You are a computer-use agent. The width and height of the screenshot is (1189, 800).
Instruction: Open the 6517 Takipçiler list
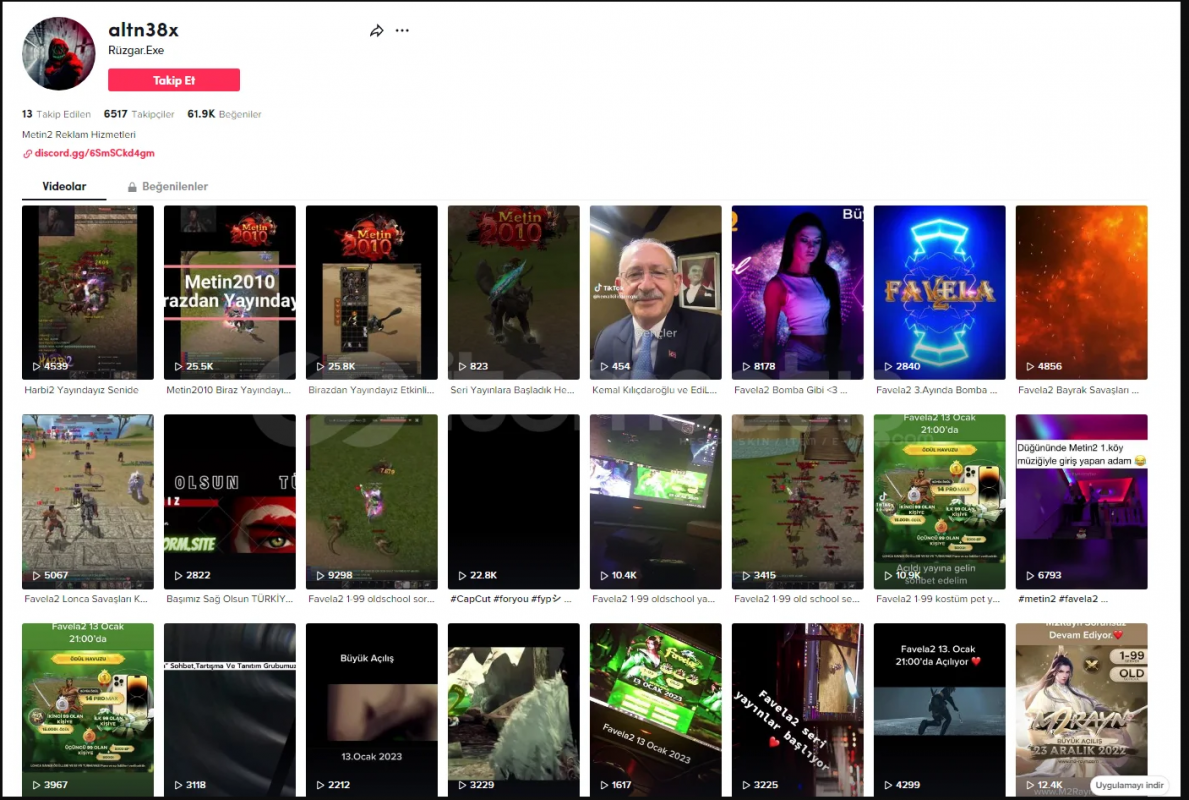(139, 115)
